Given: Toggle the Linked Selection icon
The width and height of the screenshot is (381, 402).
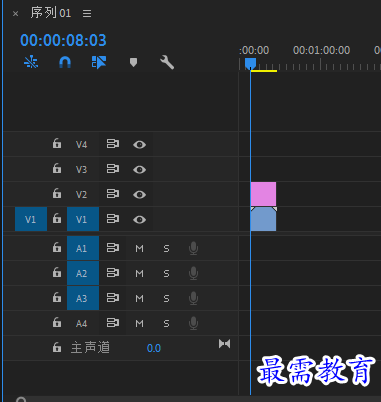Looking at the screenshot, I should pyautogui.click(x=99, y=62).
